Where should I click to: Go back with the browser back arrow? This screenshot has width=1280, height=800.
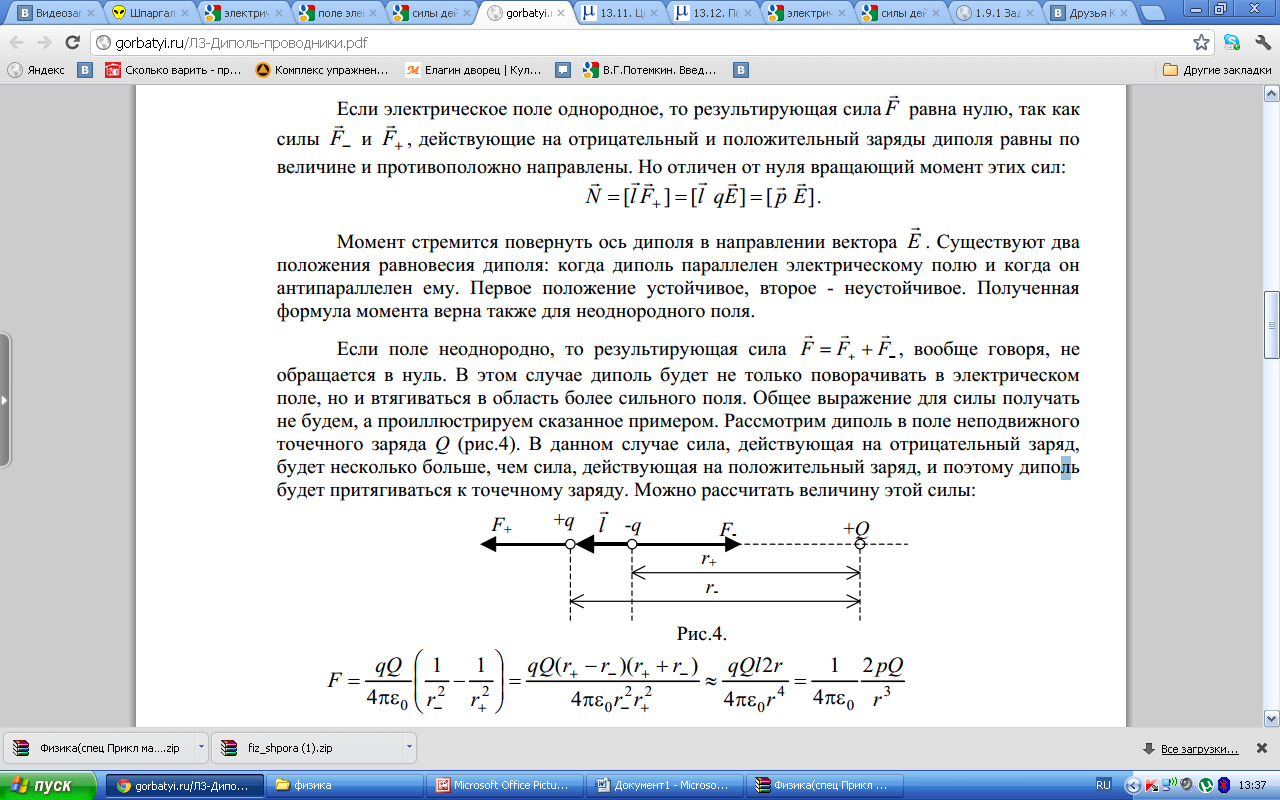click(x=17, y=43)
